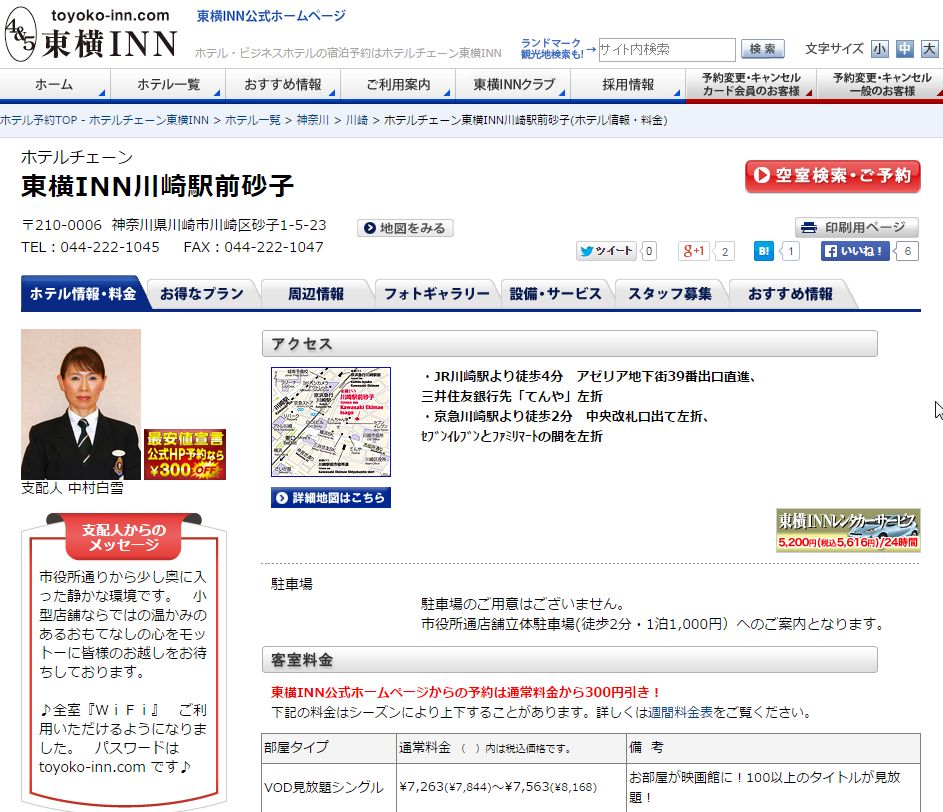Focus the サイト内検索 search field
This screenshot has height=812, width=943.
click(666, 49)
